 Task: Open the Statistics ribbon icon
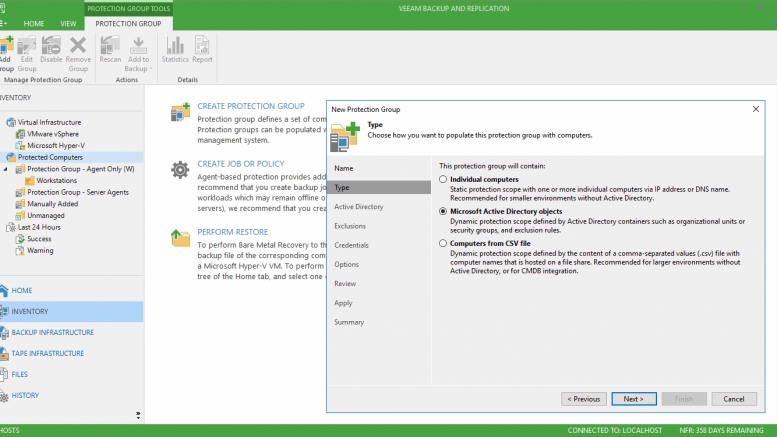pyautogui.click(x=175, y=45)
